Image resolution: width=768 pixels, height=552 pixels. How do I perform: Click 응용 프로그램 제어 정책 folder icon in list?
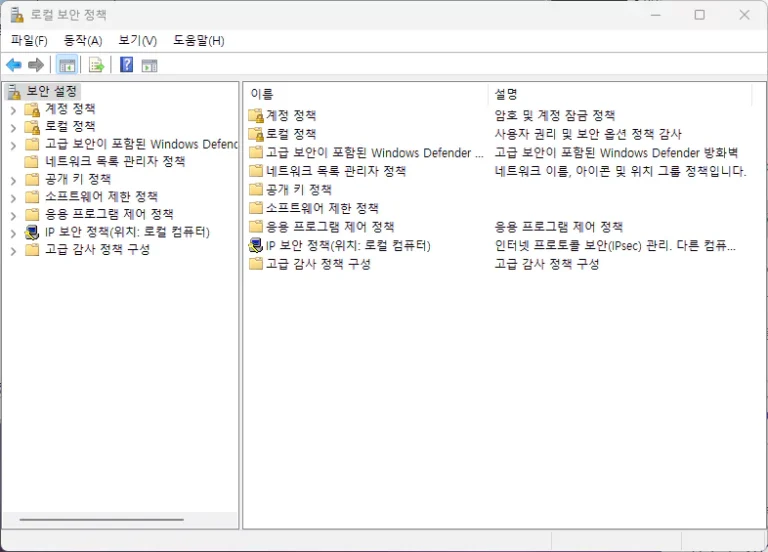point(256,227)
